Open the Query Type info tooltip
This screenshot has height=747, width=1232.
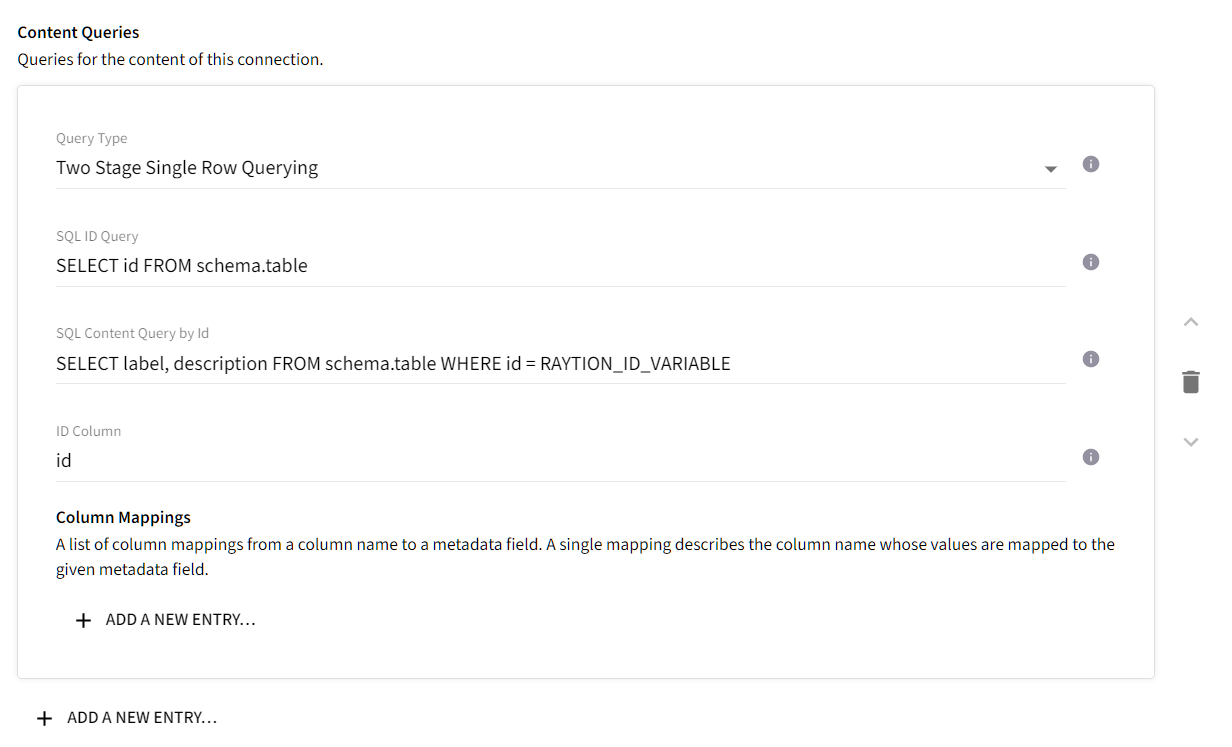1091,164
